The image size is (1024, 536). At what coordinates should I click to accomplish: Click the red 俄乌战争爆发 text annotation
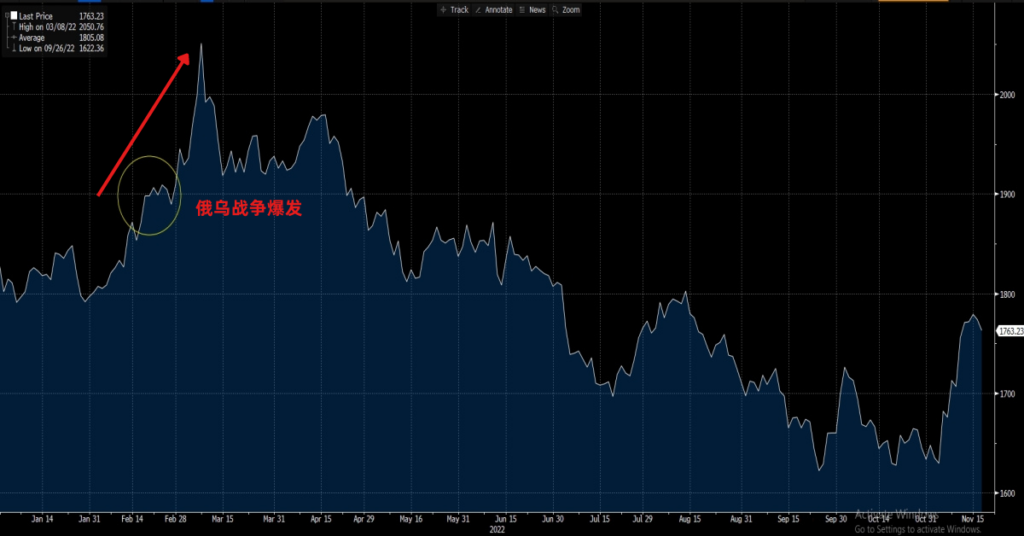point(248,208)
